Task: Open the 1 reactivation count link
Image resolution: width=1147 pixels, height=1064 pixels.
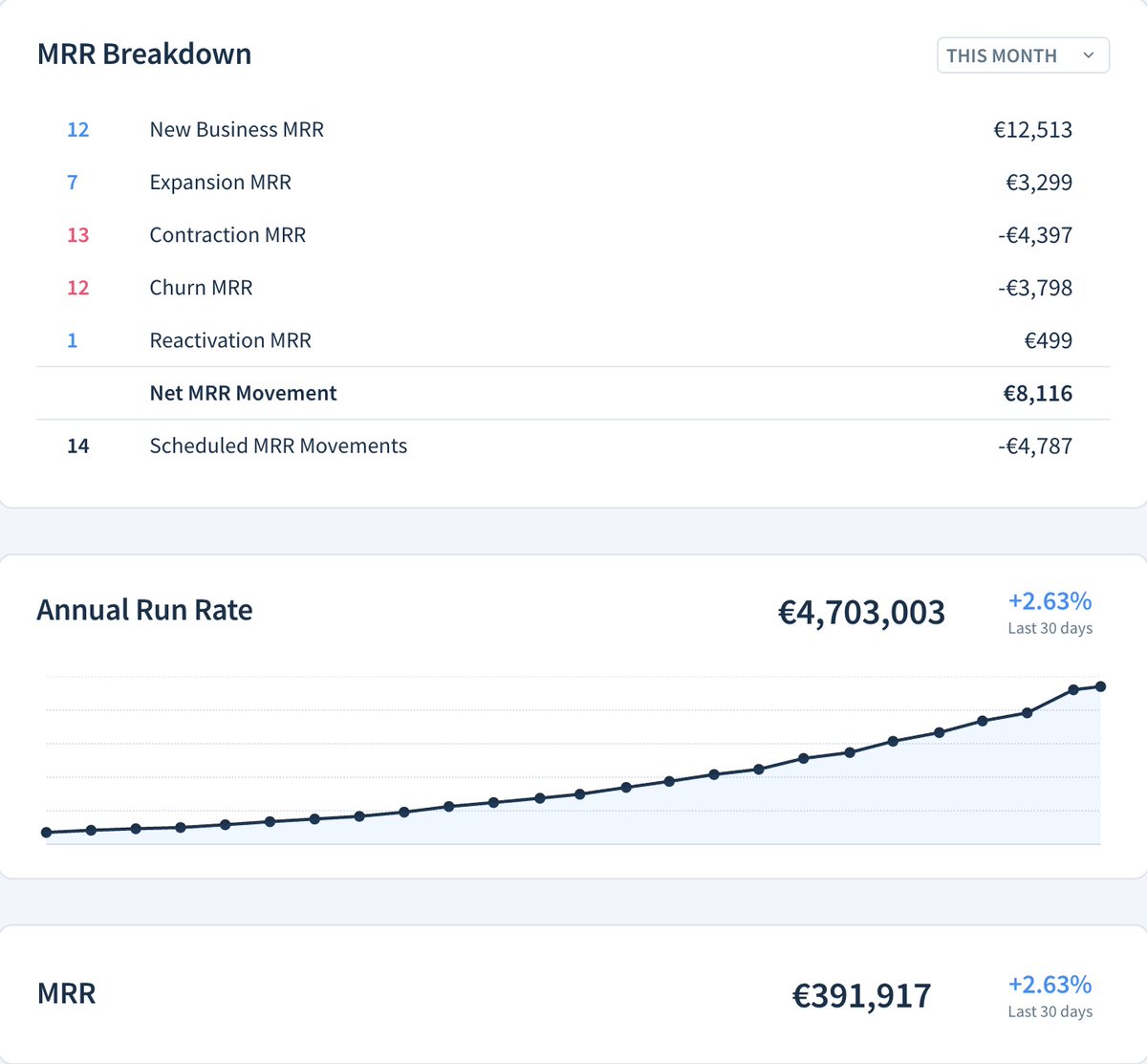Action: tap(72, 339)
